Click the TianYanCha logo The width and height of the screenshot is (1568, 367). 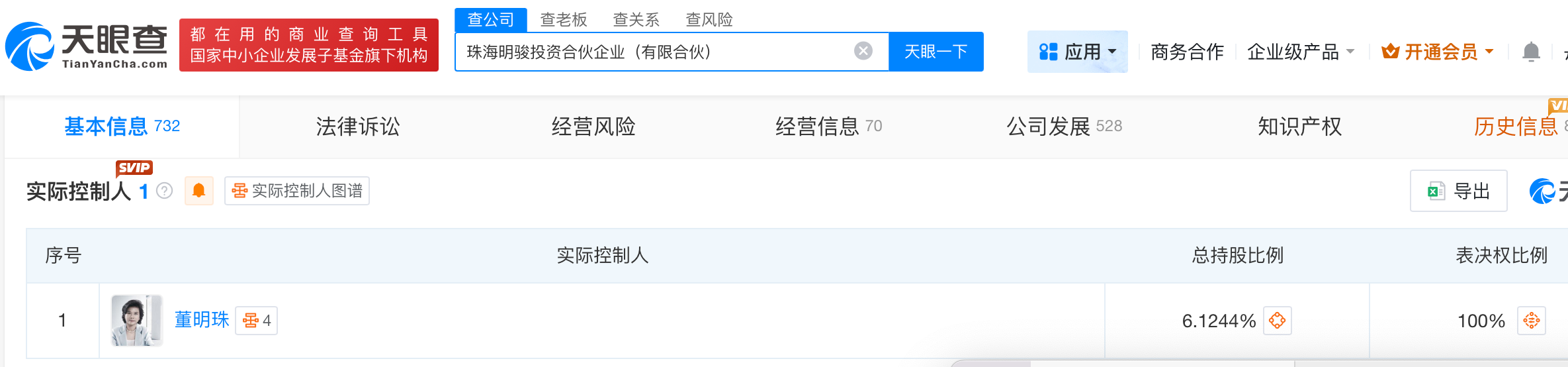87,46
